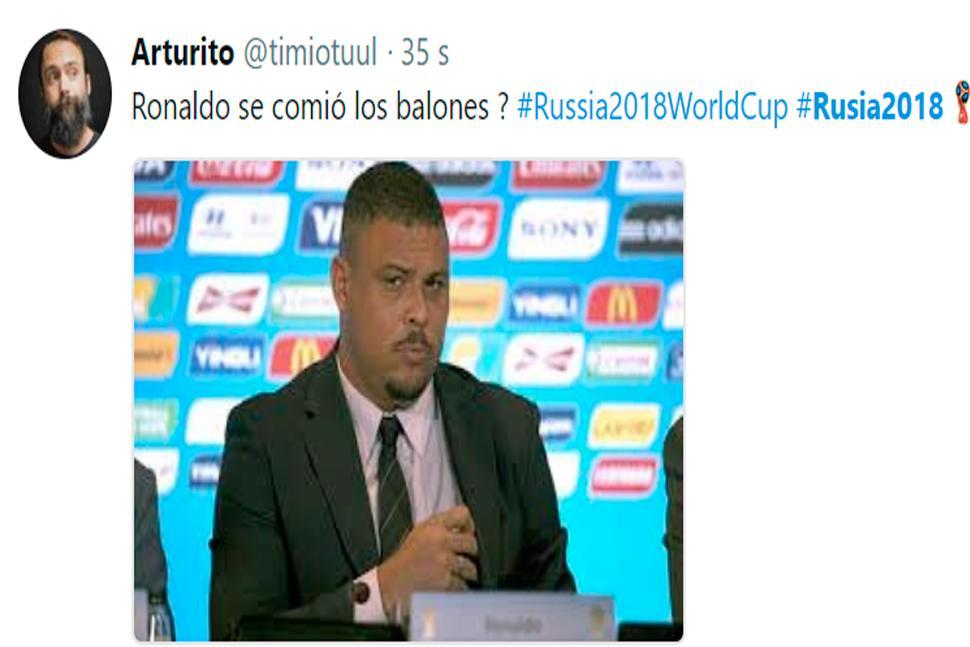970x647 pixels.
Task: Click the button on the suit cuff
Action: pyautogui.click(x=361, y=594)
